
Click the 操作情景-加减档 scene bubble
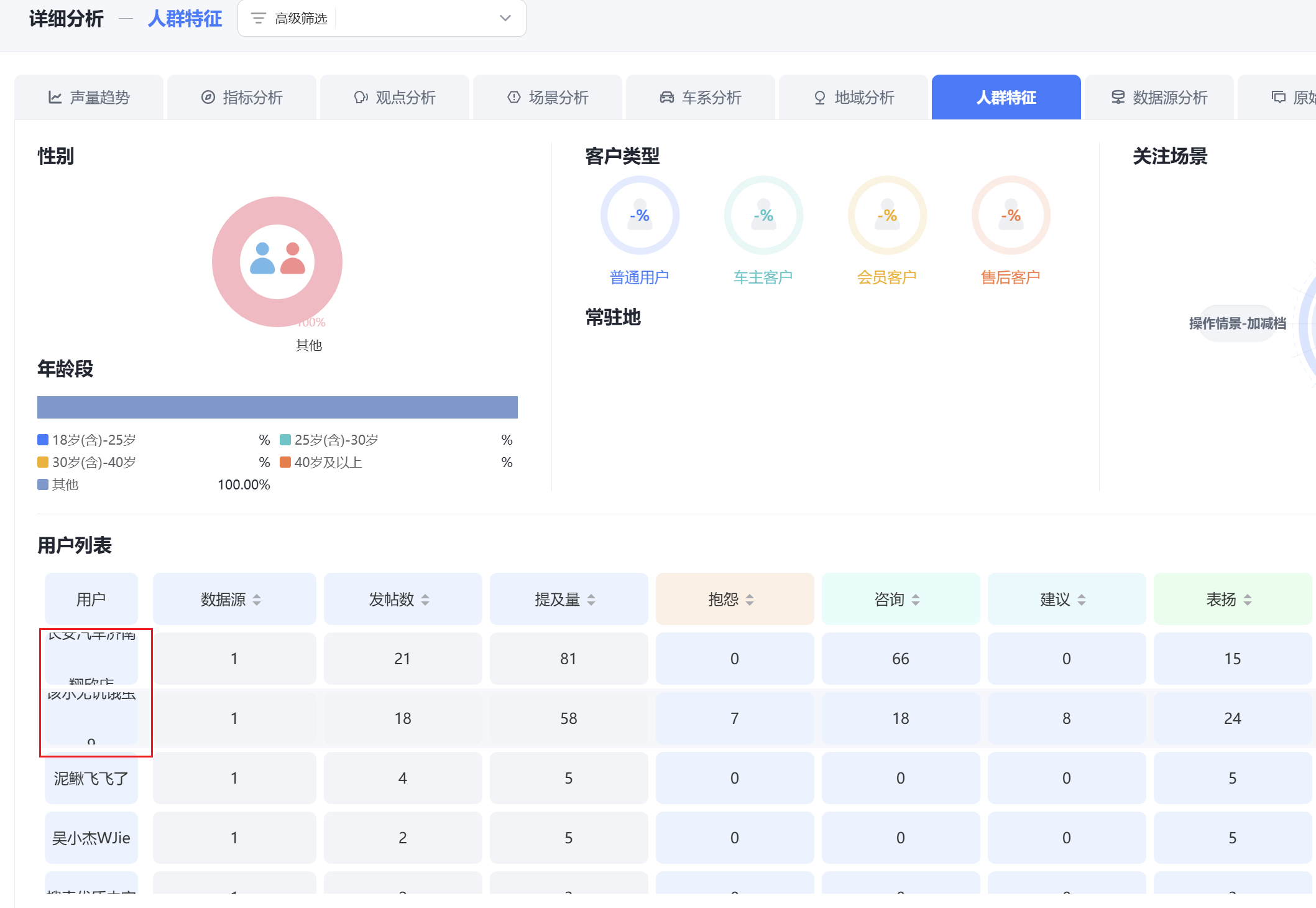click(1237, 323)
